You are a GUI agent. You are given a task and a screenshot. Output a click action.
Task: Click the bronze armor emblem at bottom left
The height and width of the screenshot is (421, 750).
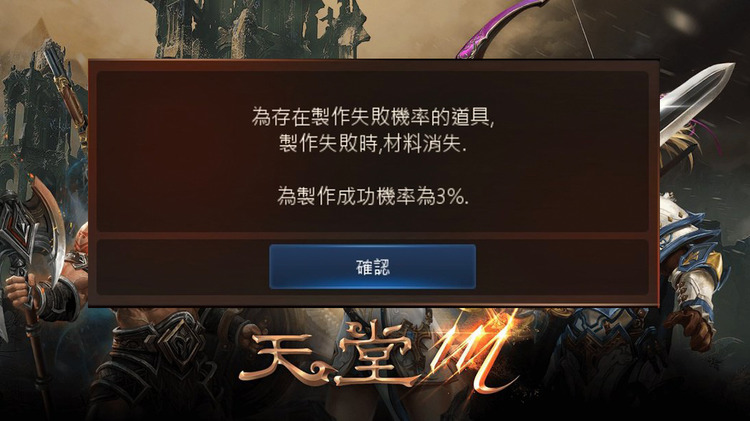point(179,342)
